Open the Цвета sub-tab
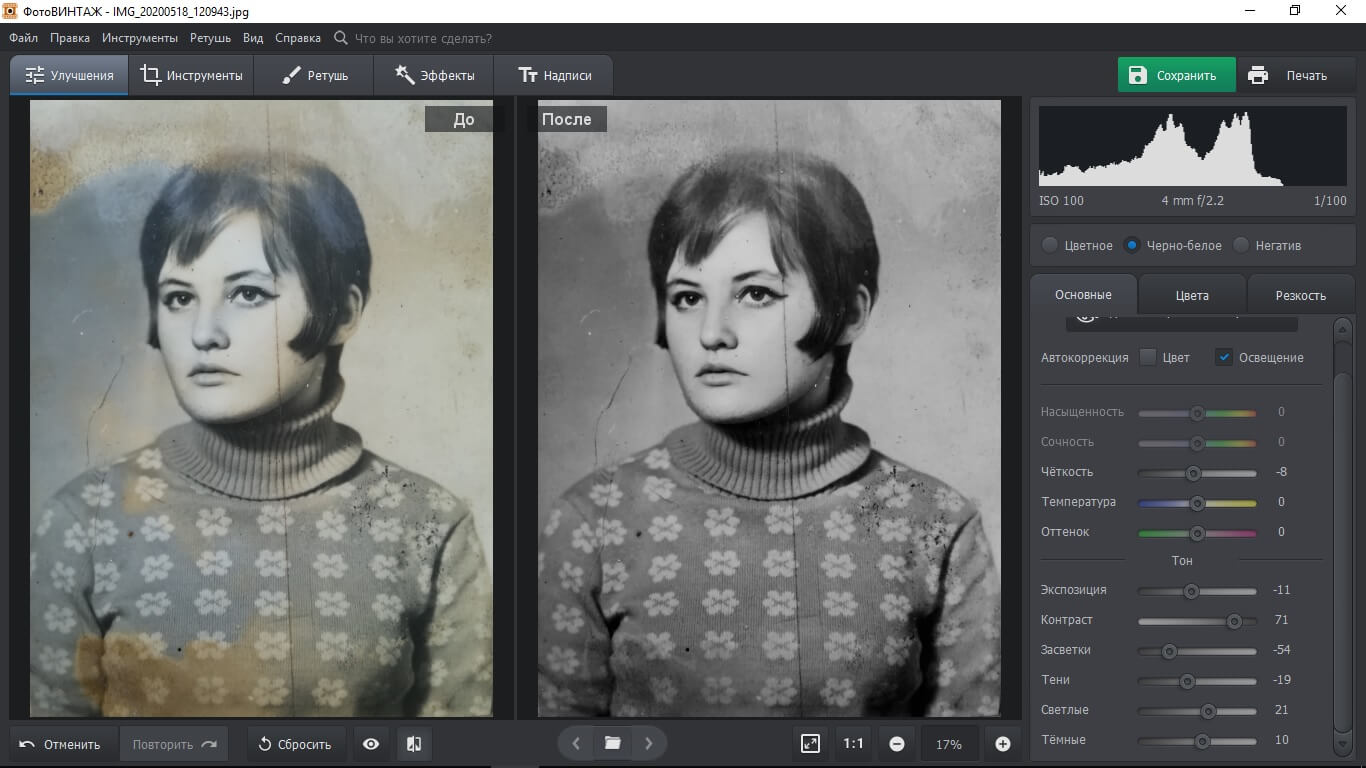The image size is (1366, 768). click(x=1192, y=295)
